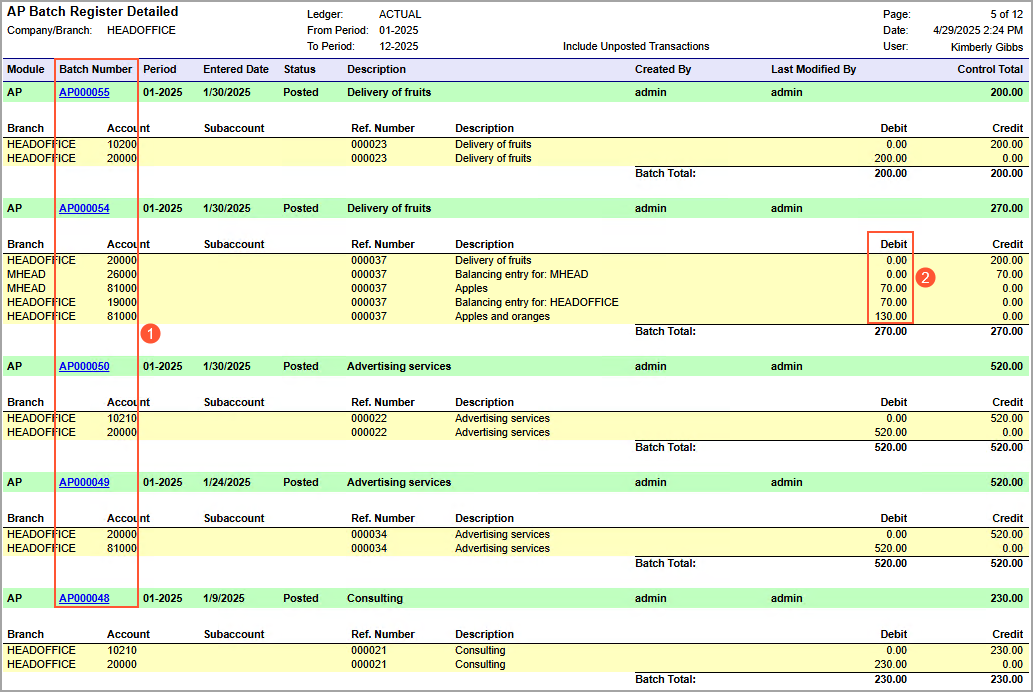
Task: Click the Created By column header
Action: coord(663,69)
